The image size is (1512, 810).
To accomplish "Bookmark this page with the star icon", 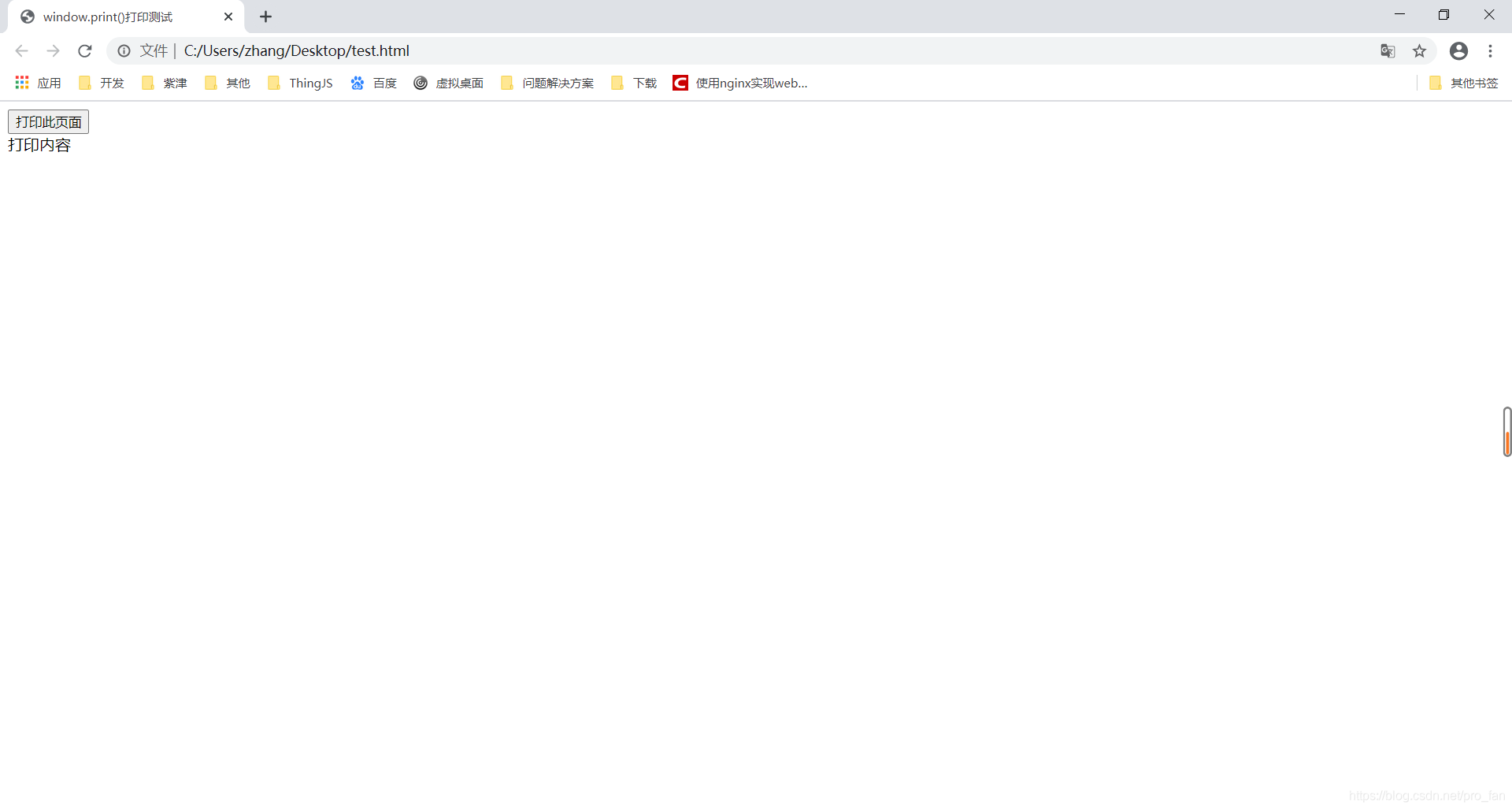I will tap(1419, 51).
